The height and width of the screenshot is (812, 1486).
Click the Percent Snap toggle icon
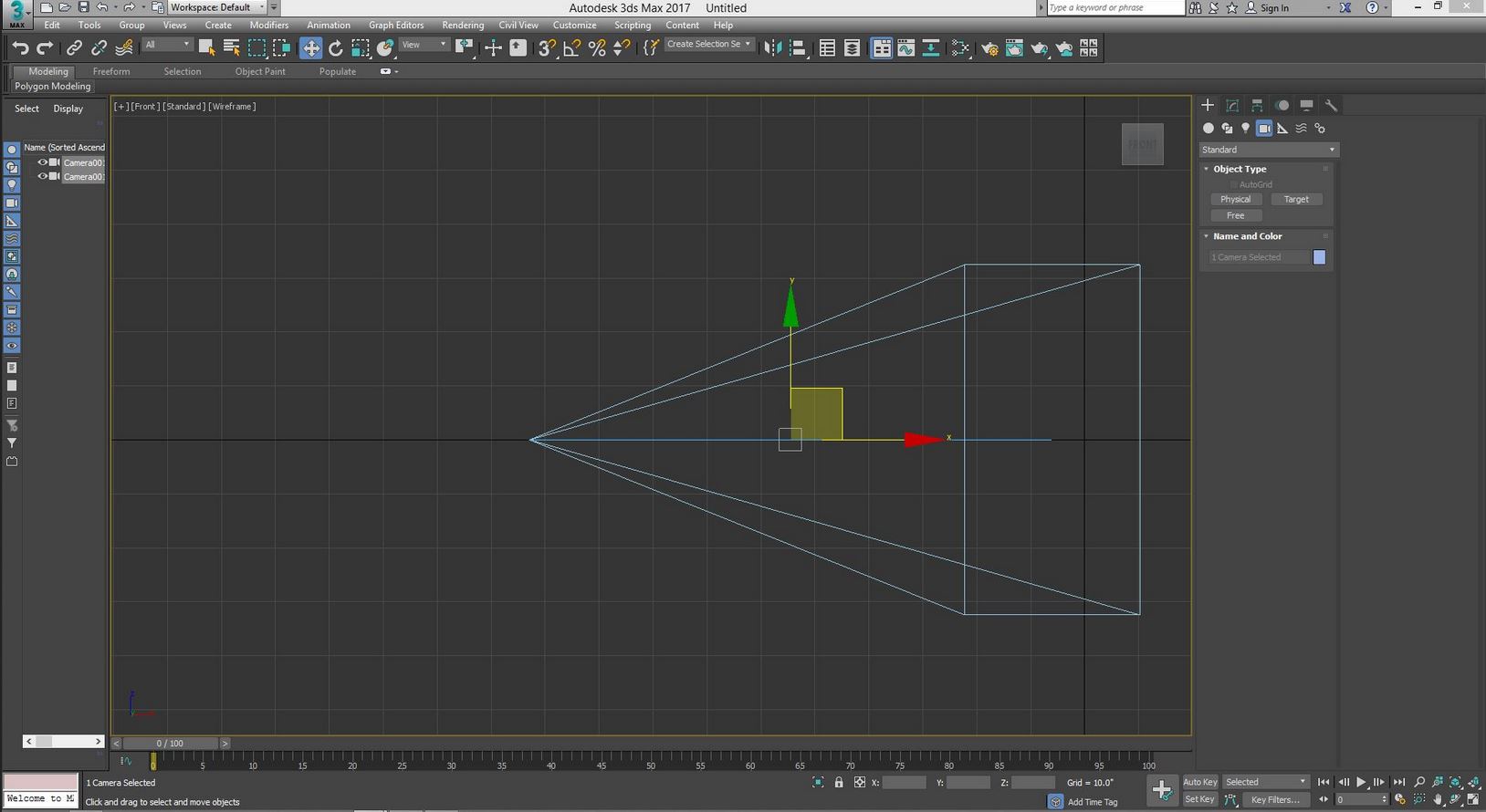pos(597,48)
